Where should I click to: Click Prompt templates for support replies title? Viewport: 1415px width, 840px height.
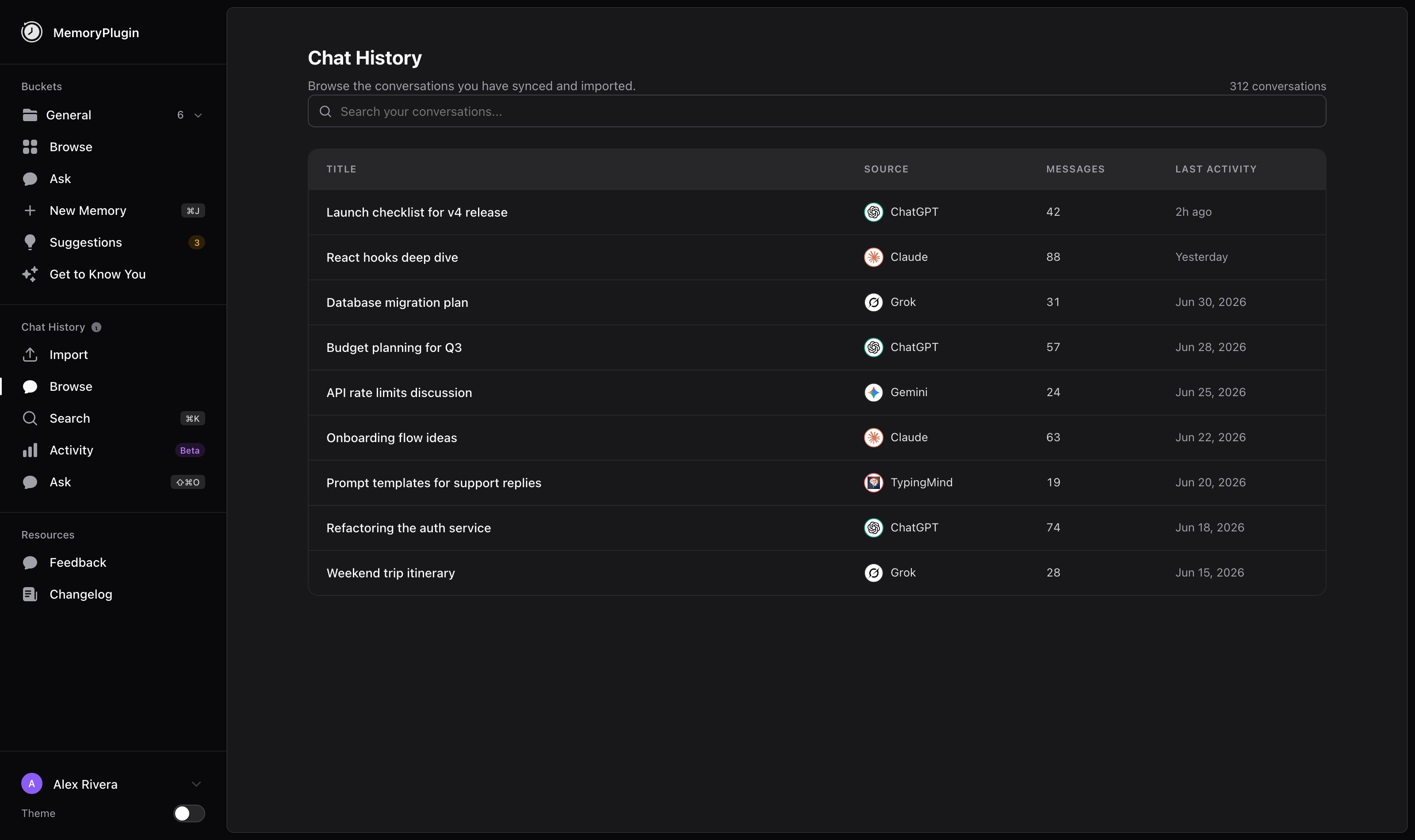pos(434,483)
